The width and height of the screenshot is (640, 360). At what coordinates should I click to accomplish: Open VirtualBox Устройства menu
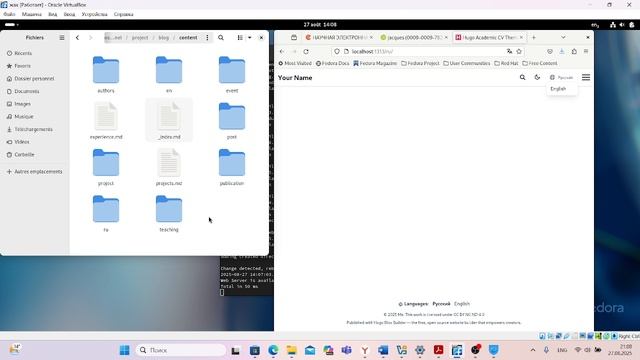[x=94, y=14]
